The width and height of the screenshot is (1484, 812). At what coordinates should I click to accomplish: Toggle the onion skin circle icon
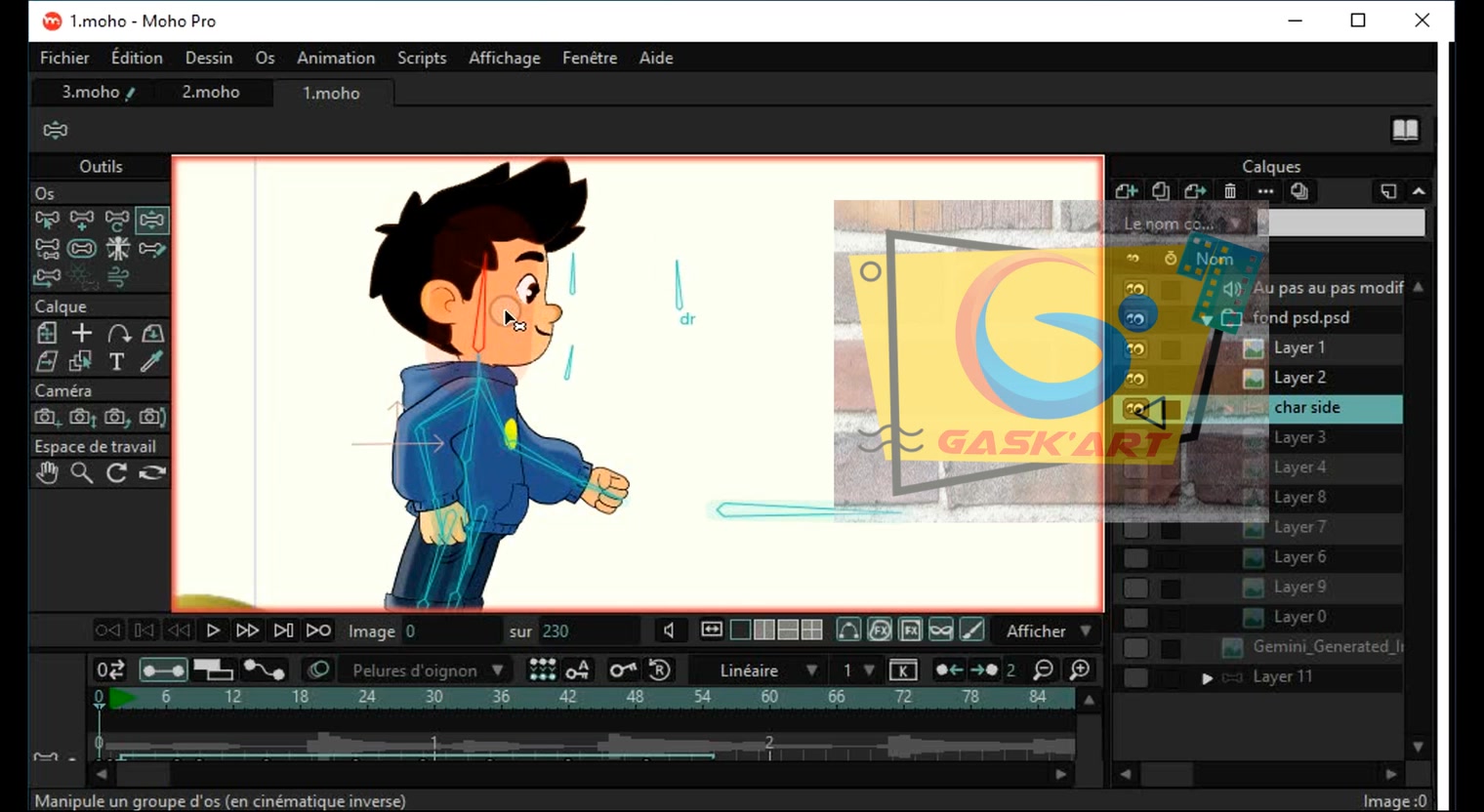[x=317, y=670]
